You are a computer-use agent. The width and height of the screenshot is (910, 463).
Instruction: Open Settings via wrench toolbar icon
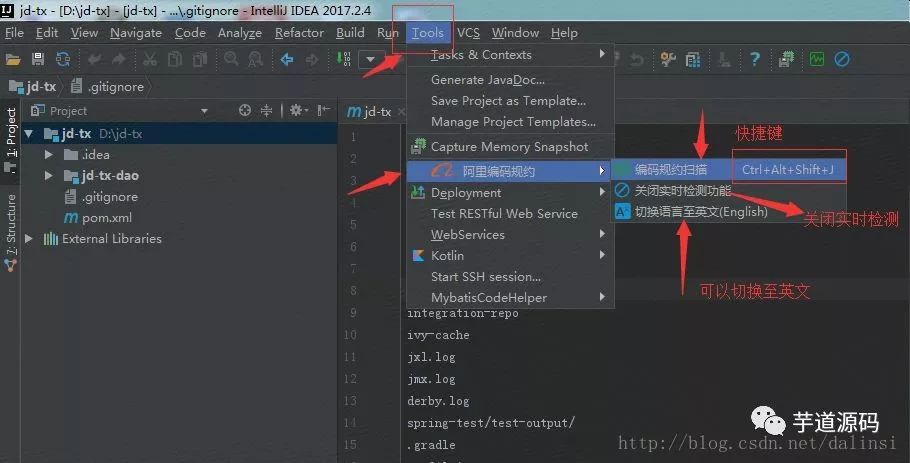click(x=668, y=59)
